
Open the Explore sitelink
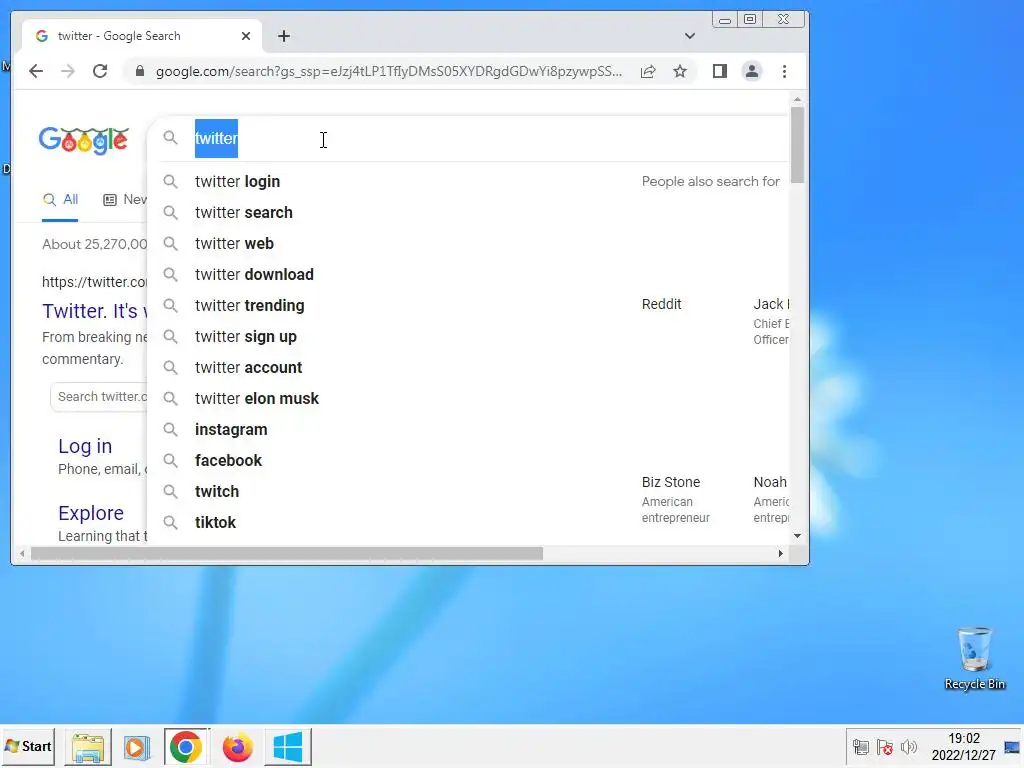coord(91,513)
